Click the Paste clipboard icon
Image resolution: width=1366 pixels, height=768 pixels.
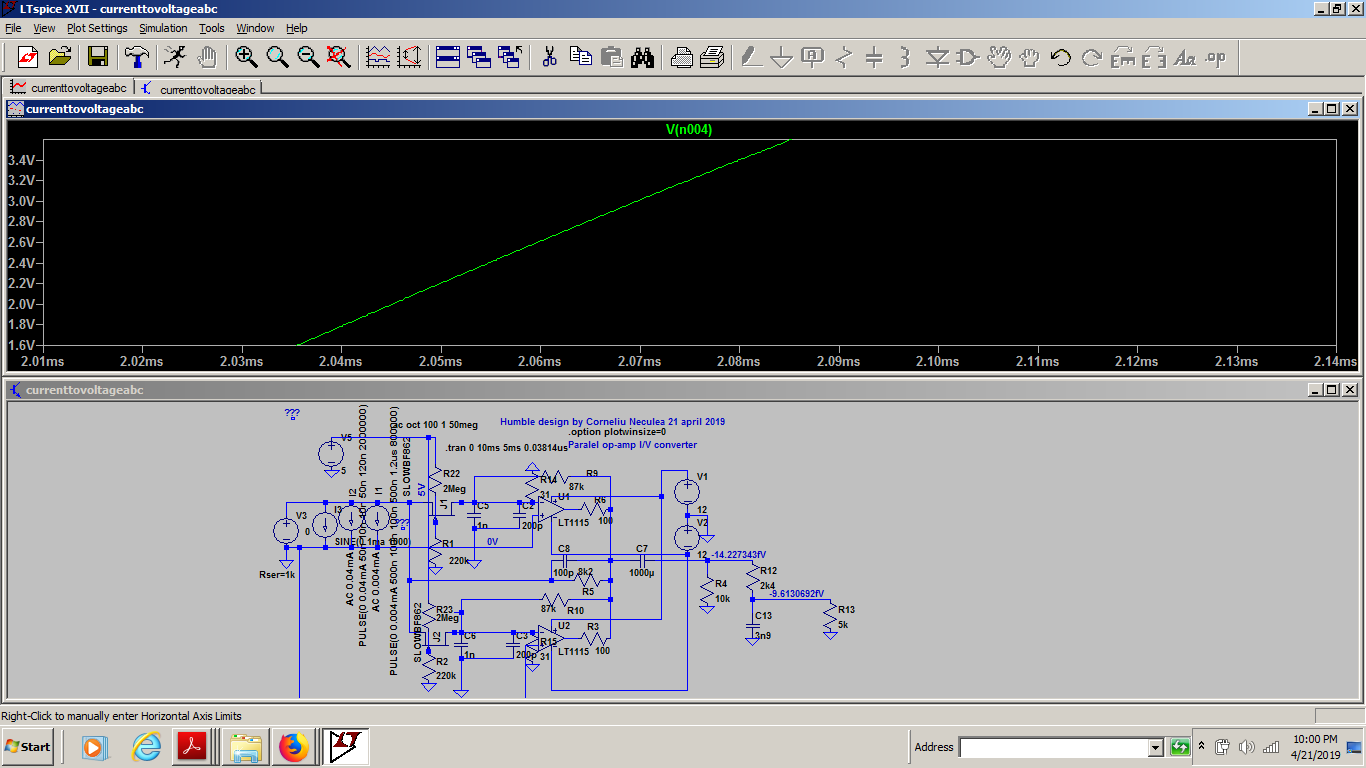pos(611,57)
